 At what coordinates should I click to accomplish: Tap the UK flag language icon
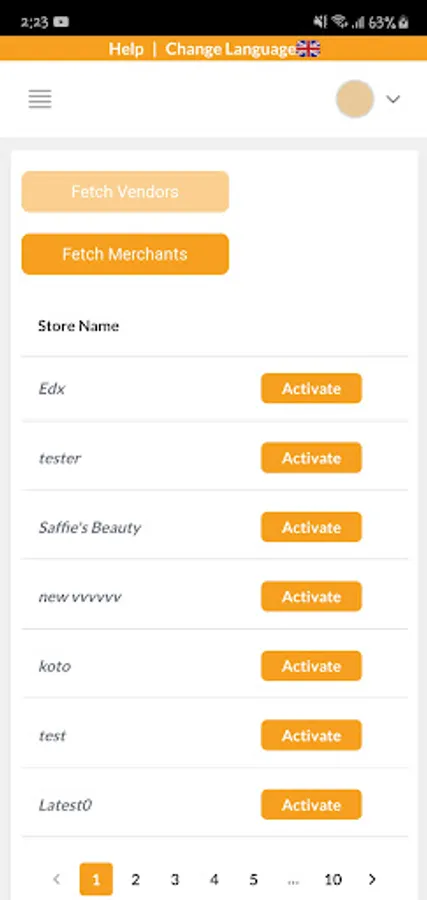[308, 49]
